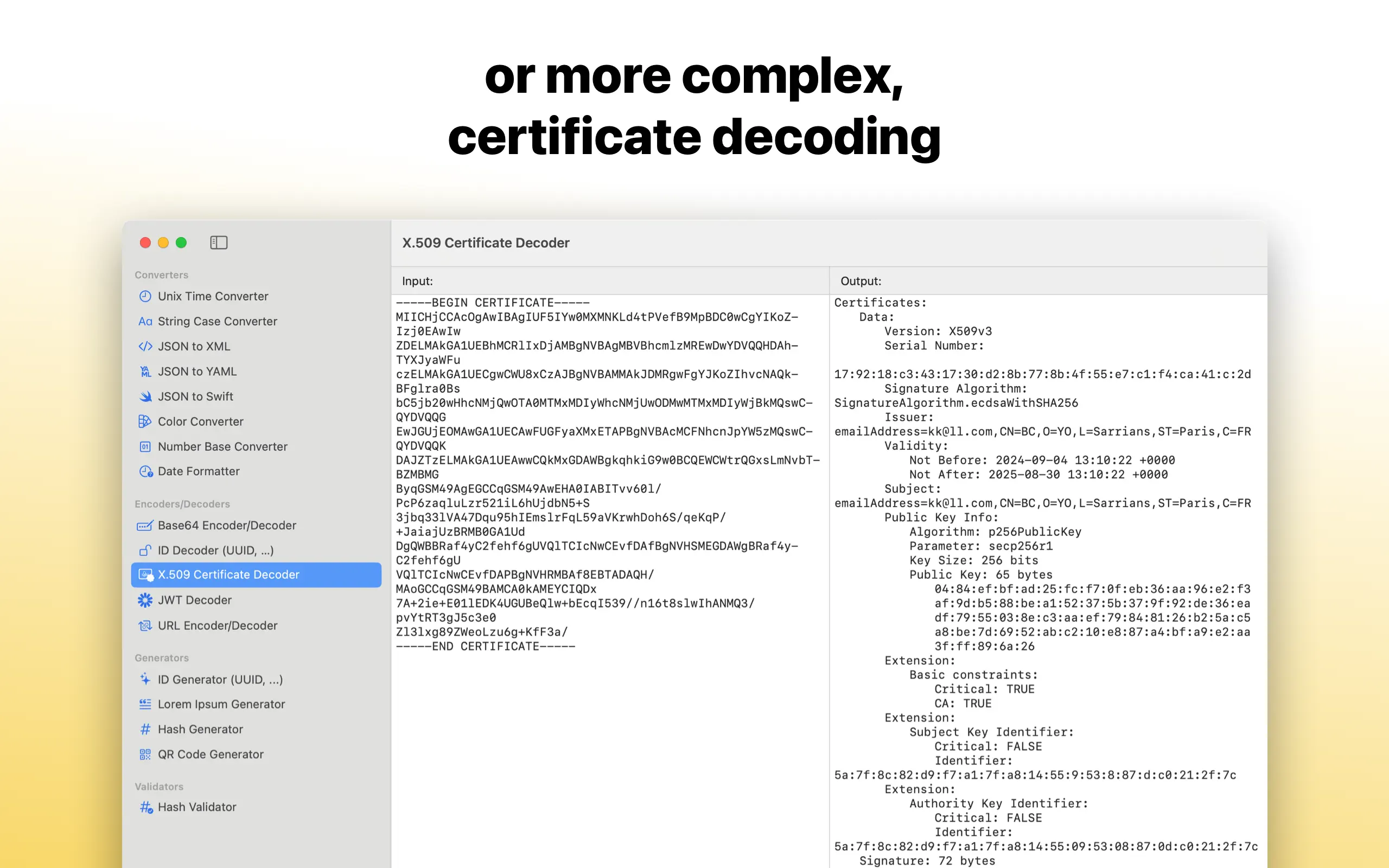The height and width of the screenshot is (868, 1389).
Task: Open ID Decoder (UUID, ...) item
Action: click(x=215, y=551)
